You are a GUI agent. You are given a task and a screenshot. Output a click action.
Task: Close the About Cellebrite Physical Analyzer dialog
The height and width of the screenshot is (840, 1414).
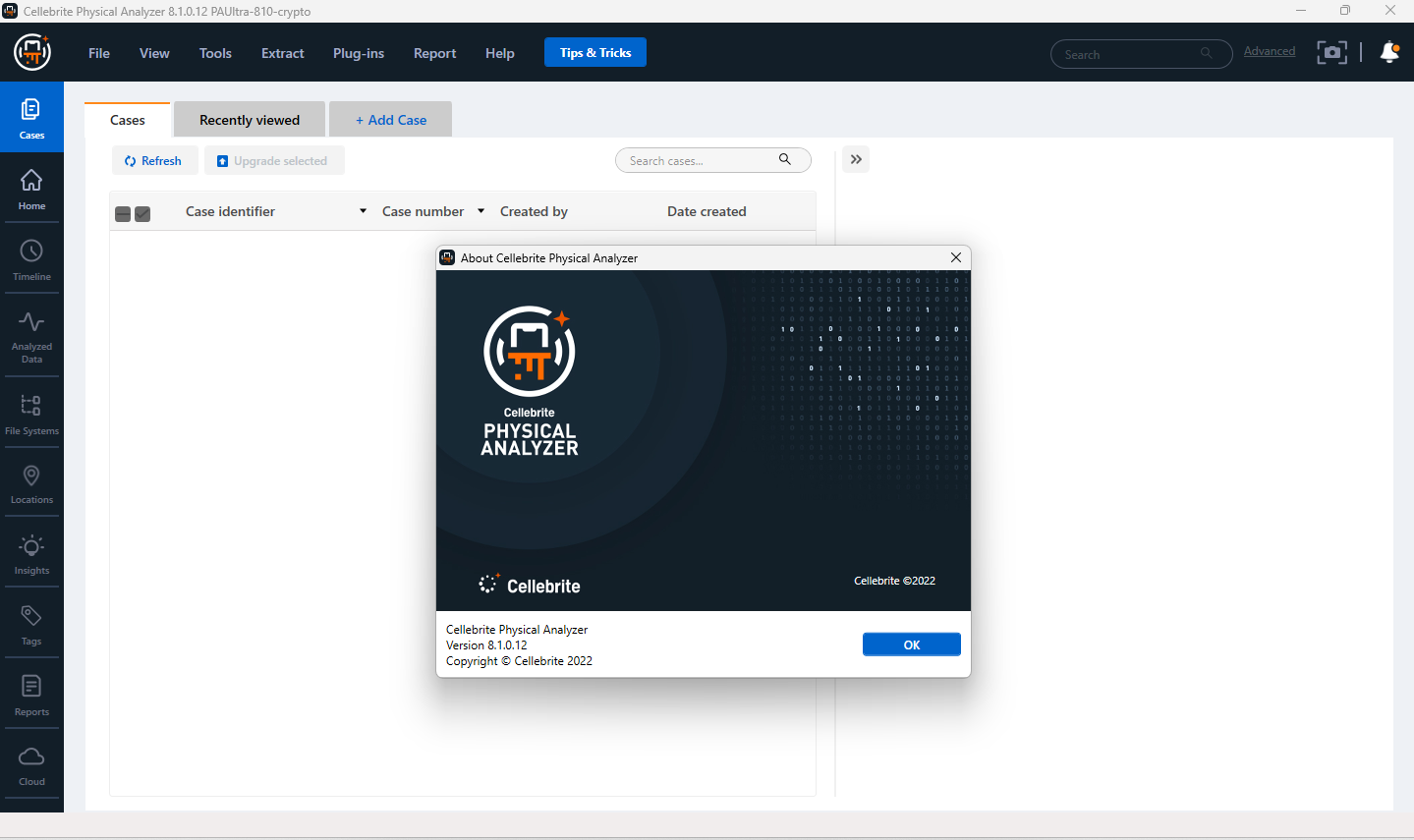(x=956, y=257)
